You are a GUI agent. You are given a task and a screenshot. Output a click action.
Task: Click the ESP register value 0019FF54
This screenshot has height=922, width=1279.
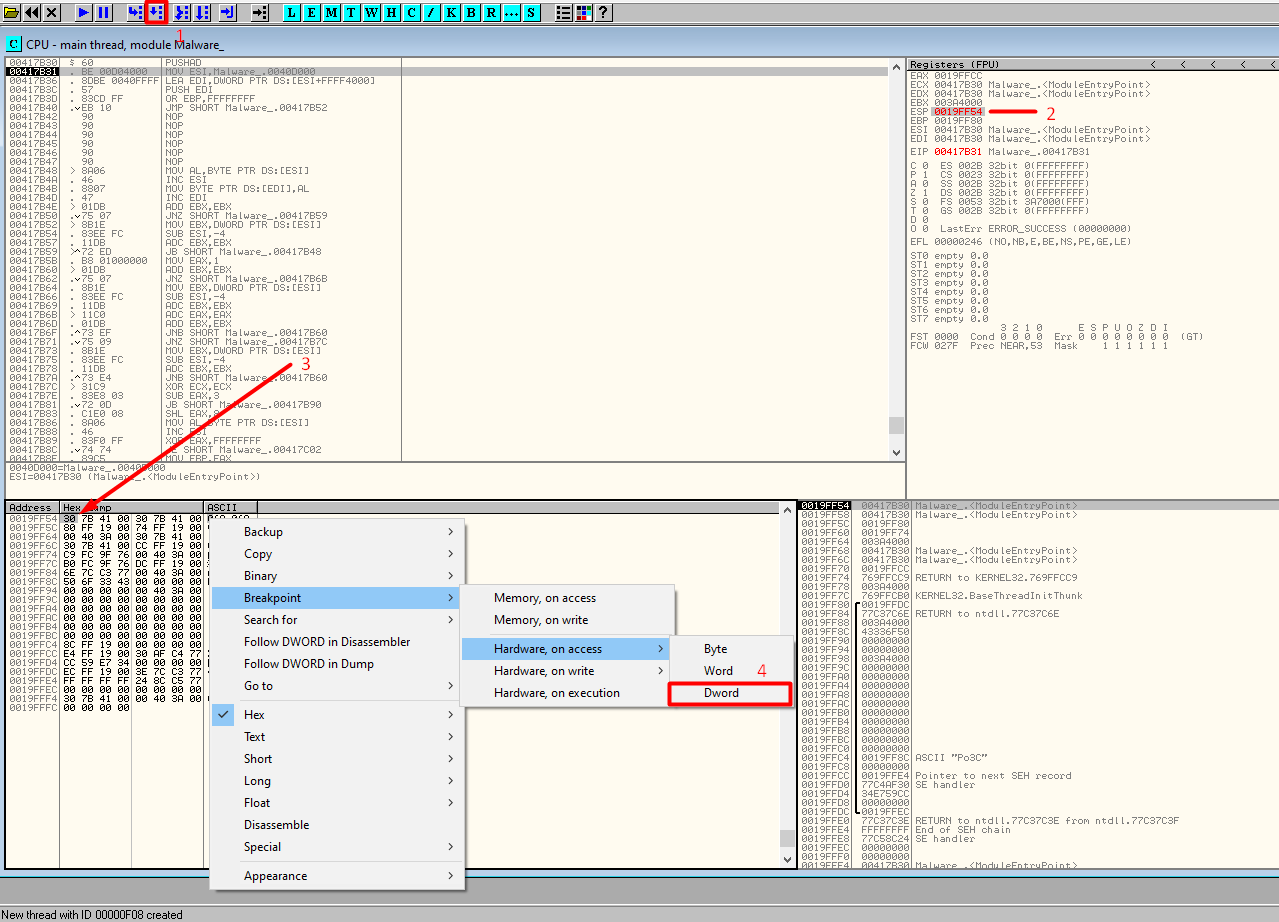tap(958, 112)
